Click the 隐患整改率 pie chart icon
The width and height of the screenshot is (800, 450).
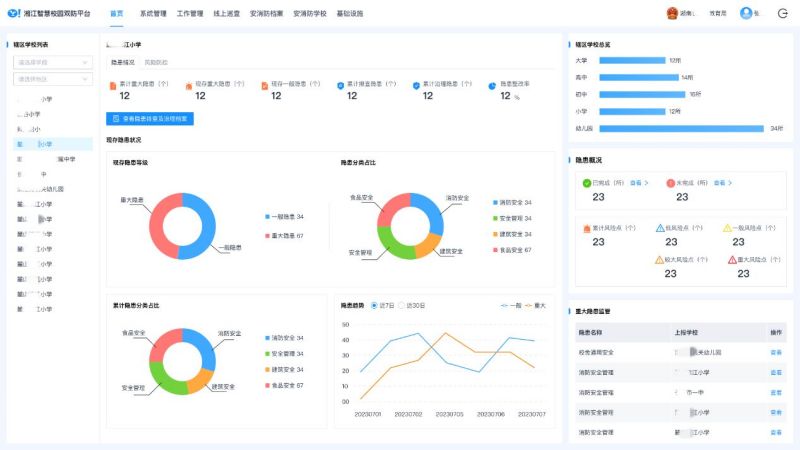click(x=492, y=85)
